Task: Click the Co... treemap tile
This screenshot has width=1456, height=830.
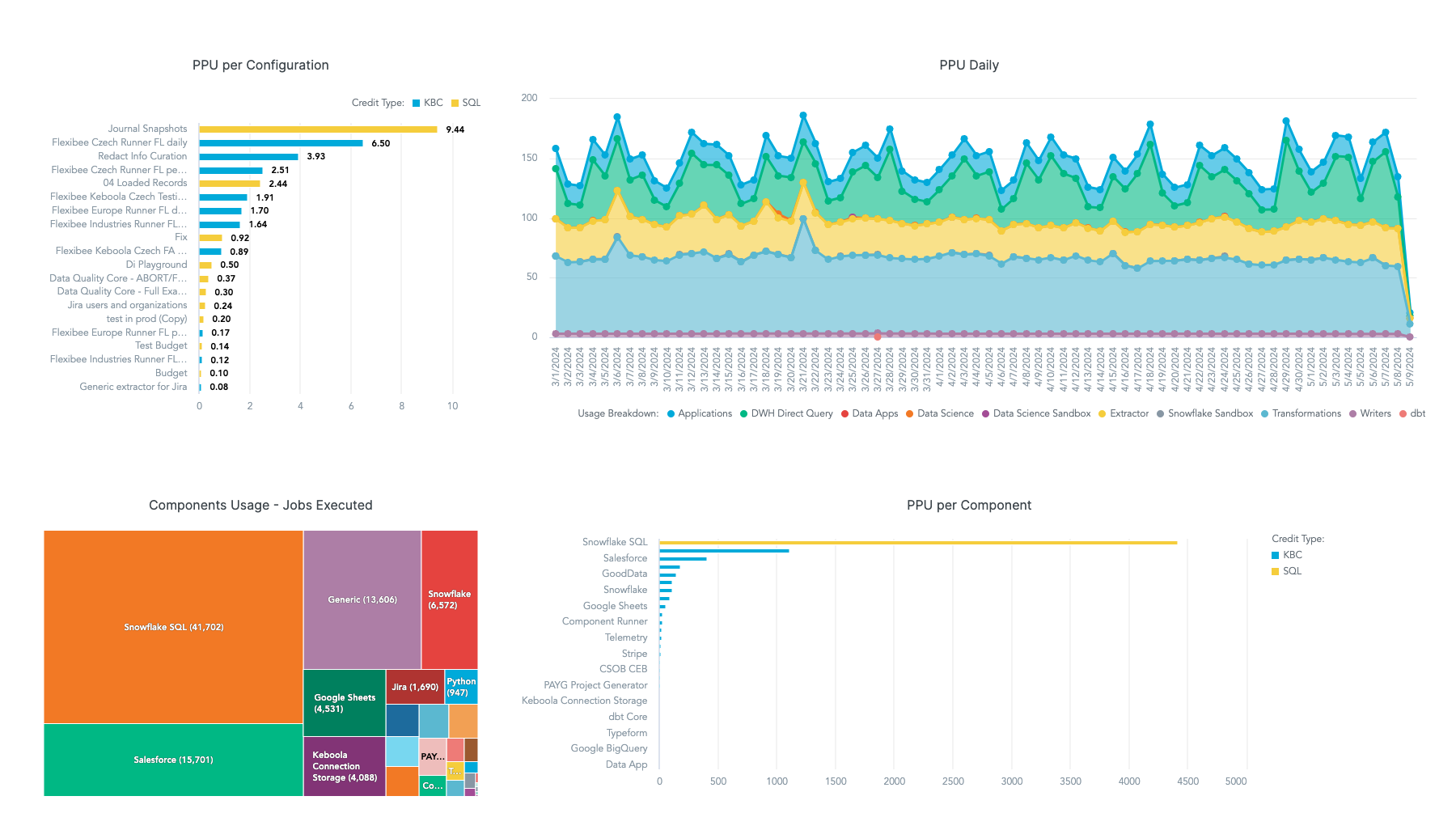Action: tap(432, 786)
